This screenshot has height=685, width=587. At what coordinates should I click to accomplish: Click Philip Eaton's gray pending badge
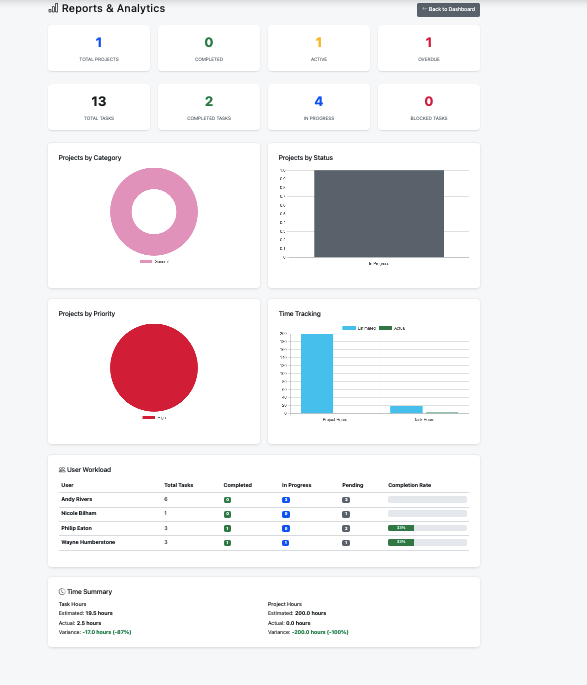(346, 528)
